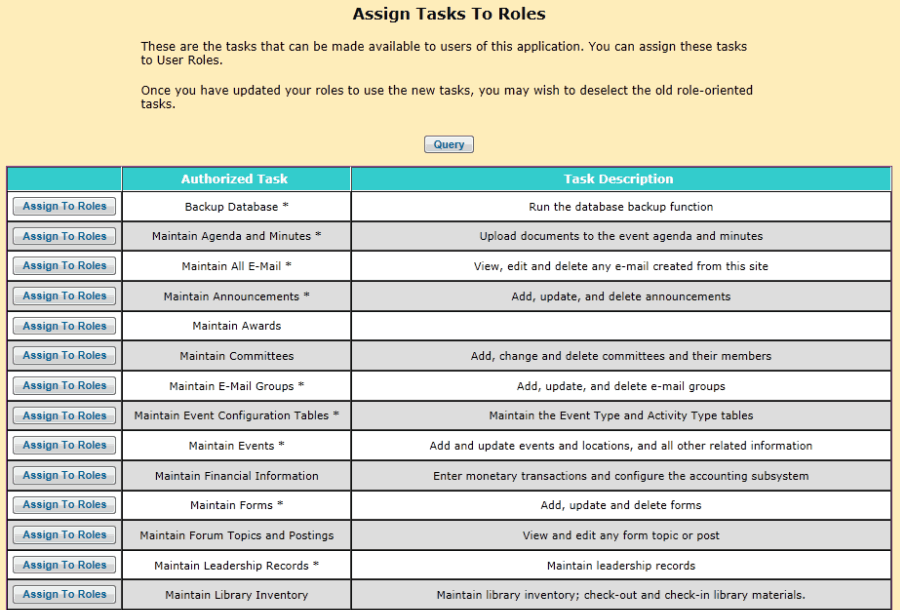900x610 pixels.
Task: Click the 'Maintain Events *' task cell
Action: pos(236,446)
